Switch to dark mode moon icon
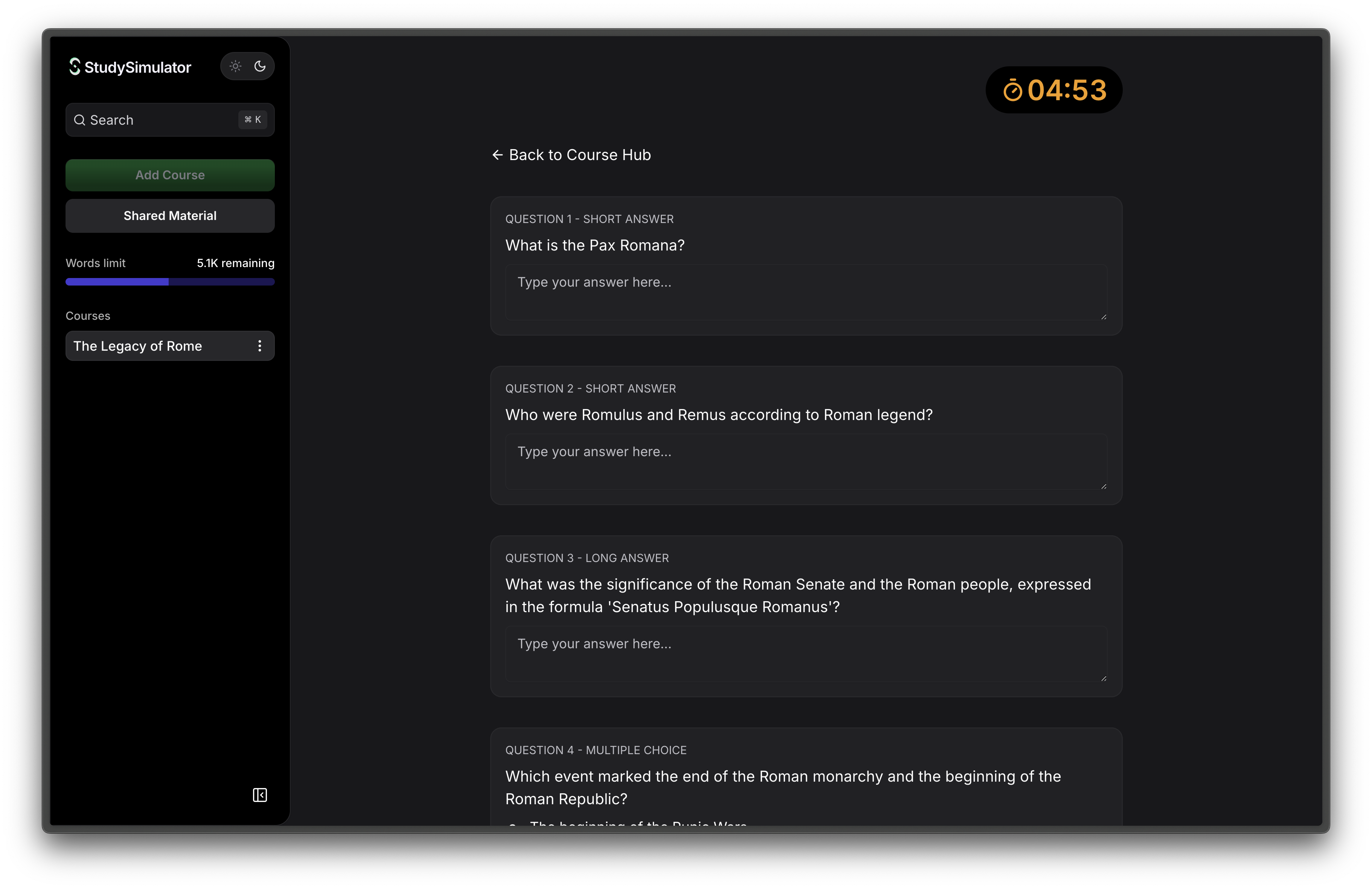The width and height of the screenshot is (1372, 889). tap(260, 66)
